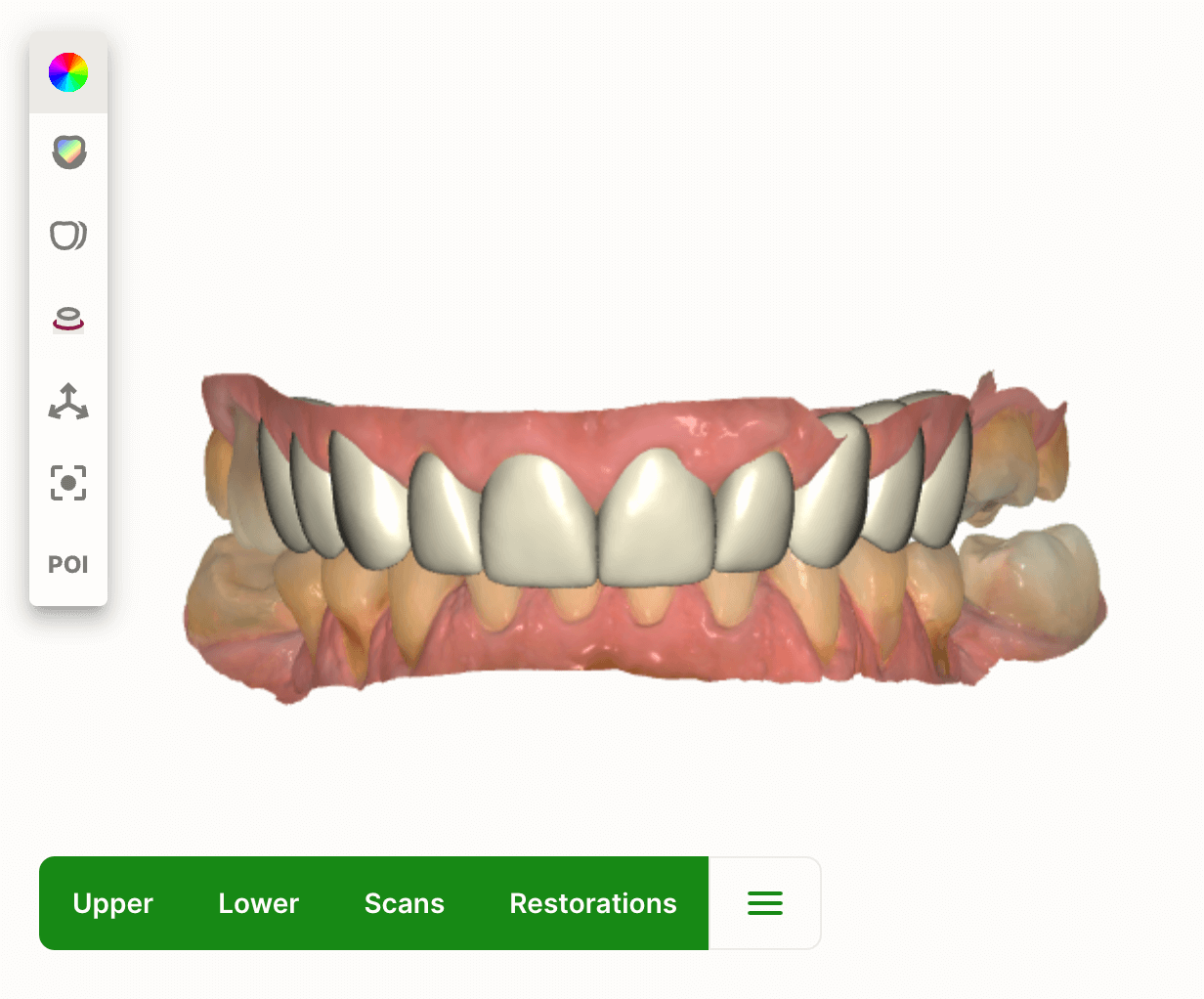Click the central incisor crown right of the midline
This screenshot has width=1204, height=999.
657,518
